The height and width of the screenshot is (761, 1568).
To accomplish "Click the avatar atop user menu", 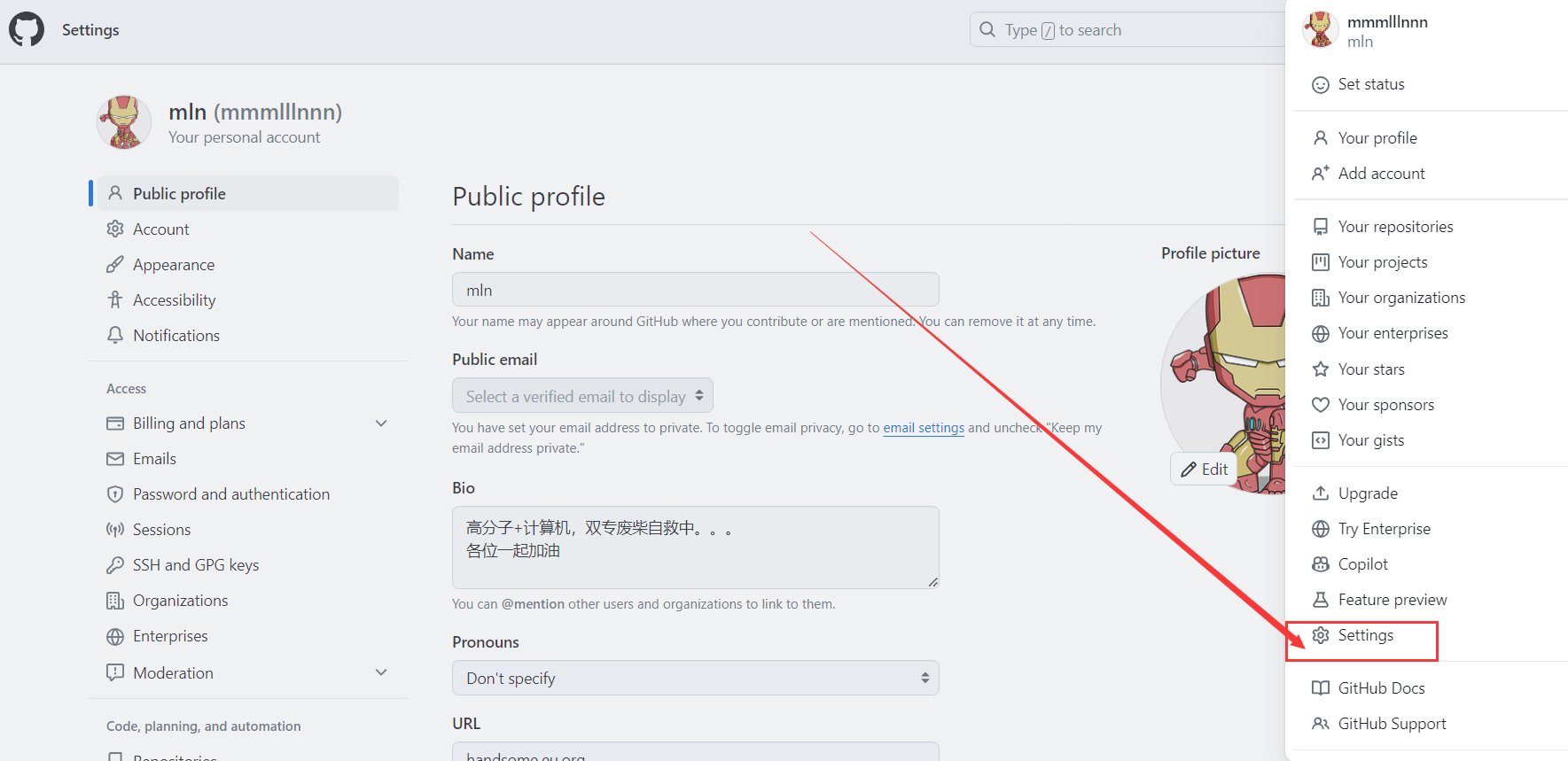I will coord(1320,29).
